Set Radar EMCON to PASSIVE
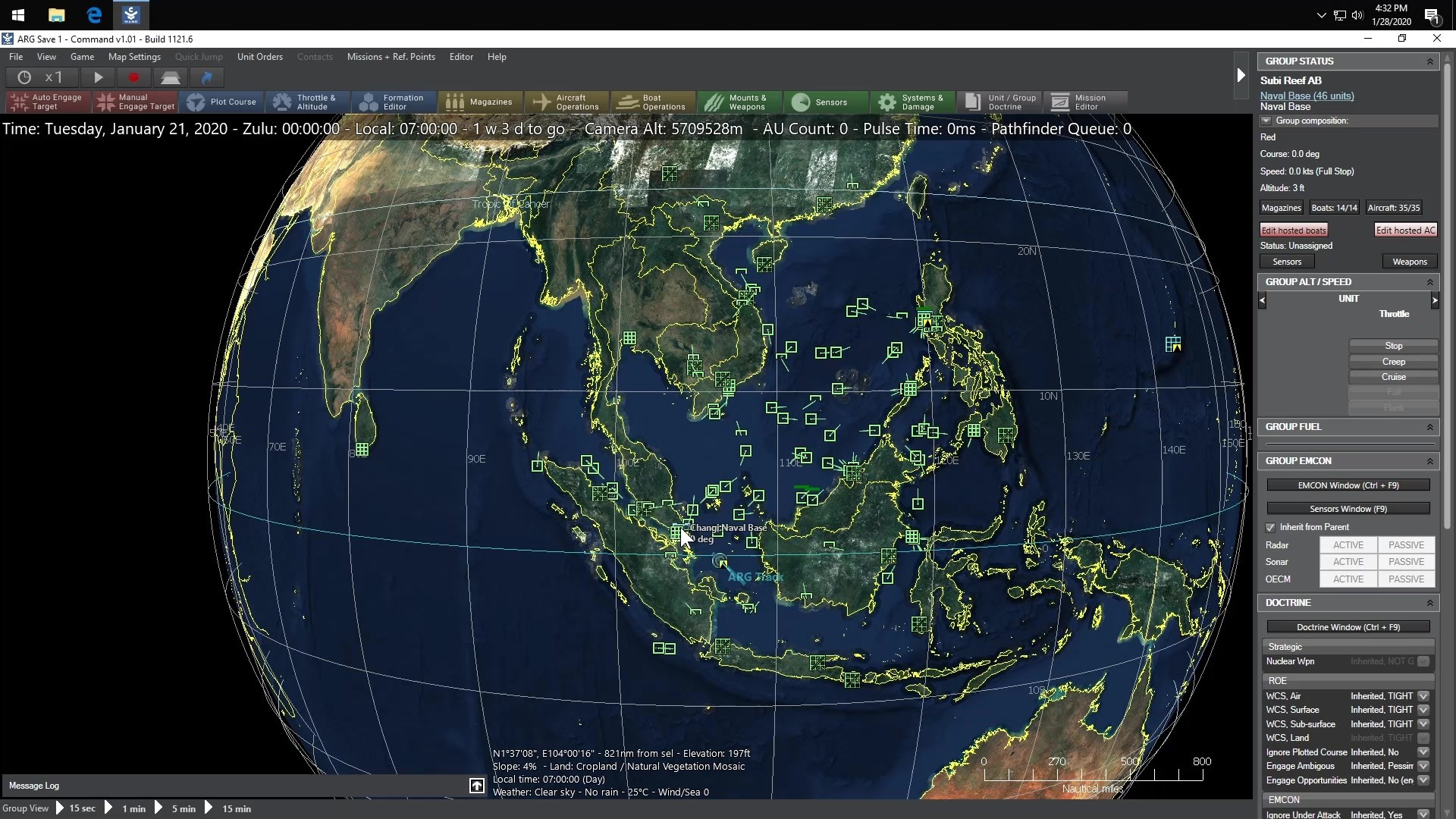 (1407, 545)
